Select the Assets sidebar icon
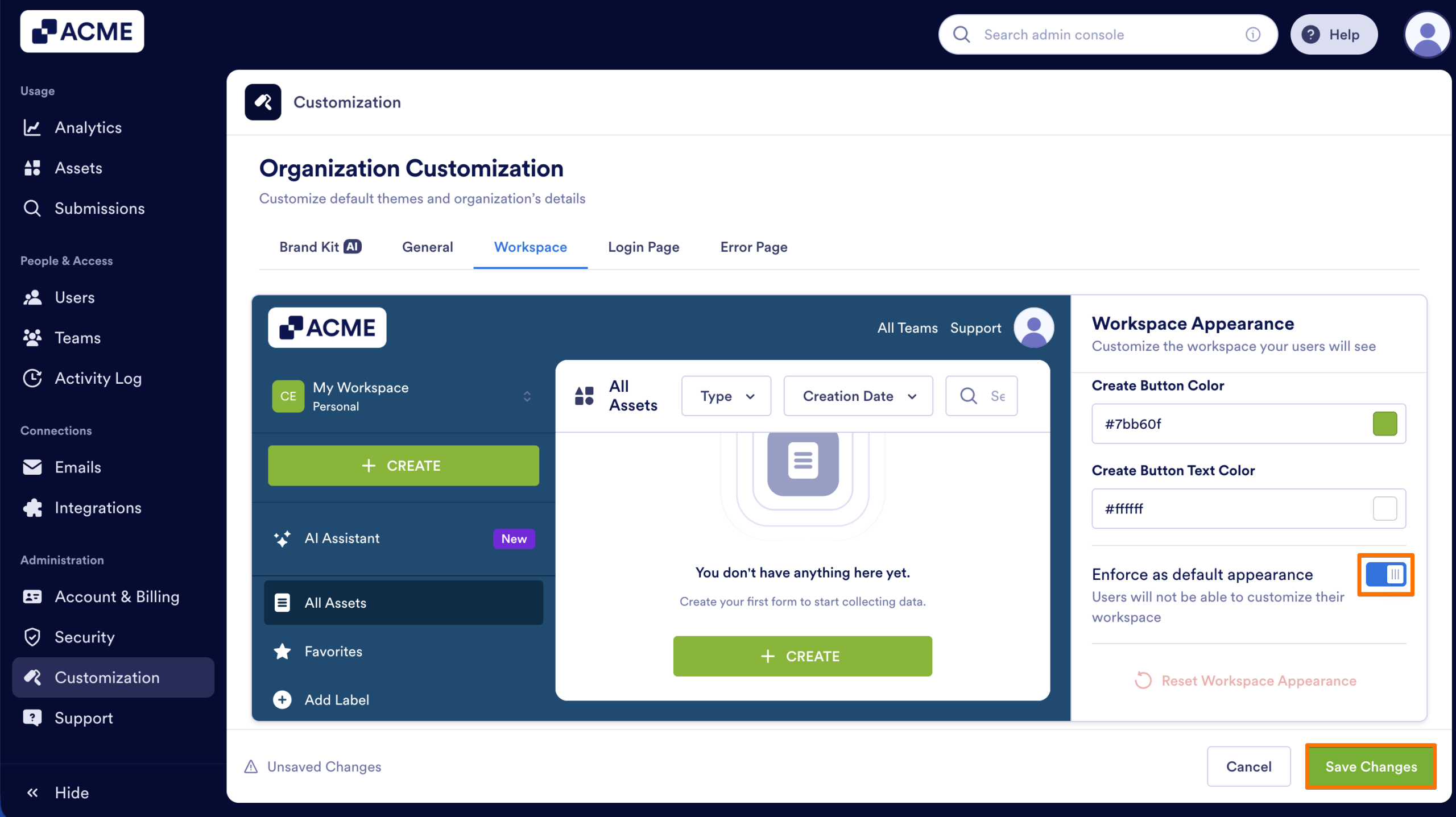The width and height of the screenshot is (1456, 817). click(x=32, y=168)
